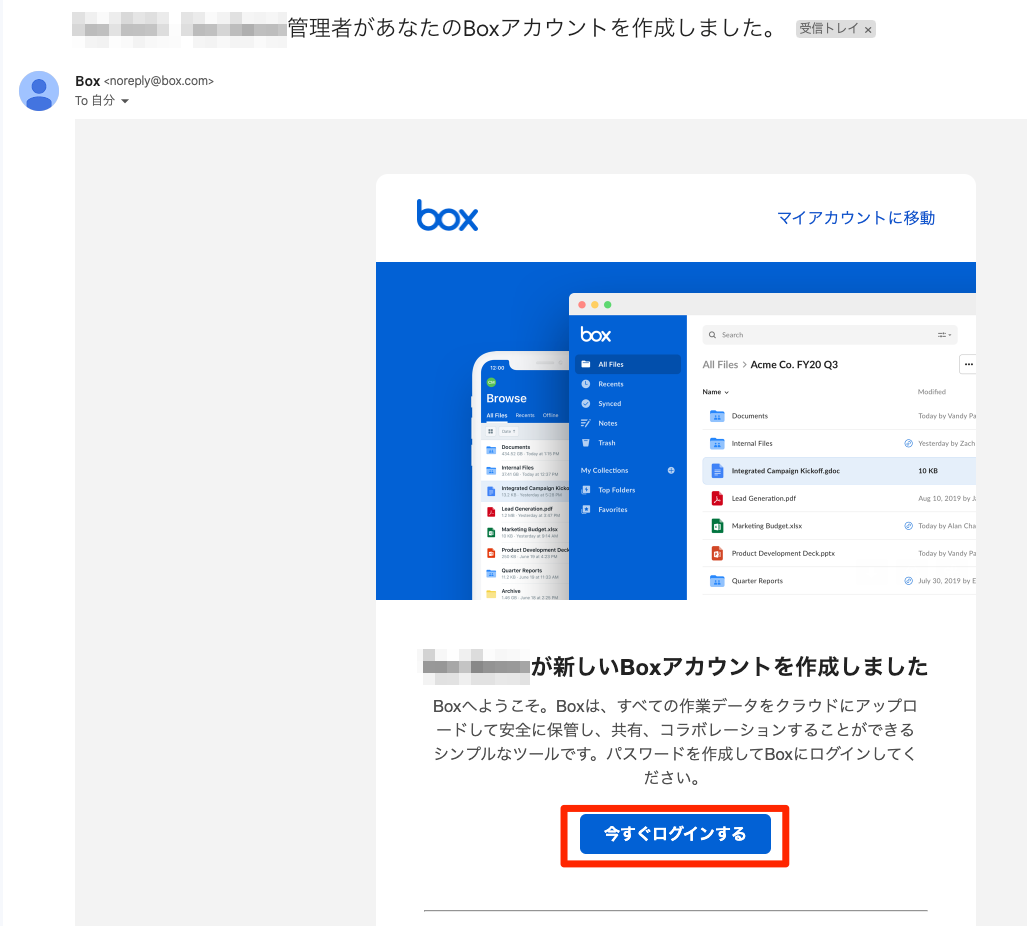Click the green window dot in illustrated window

click(x=607, y=305)
